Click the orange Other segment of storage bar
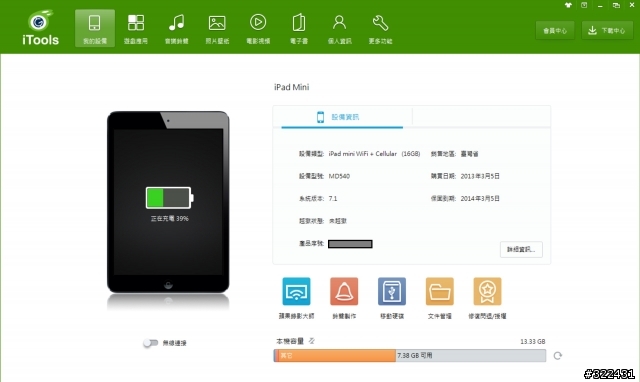640x382 pixels. coord(336,355)
